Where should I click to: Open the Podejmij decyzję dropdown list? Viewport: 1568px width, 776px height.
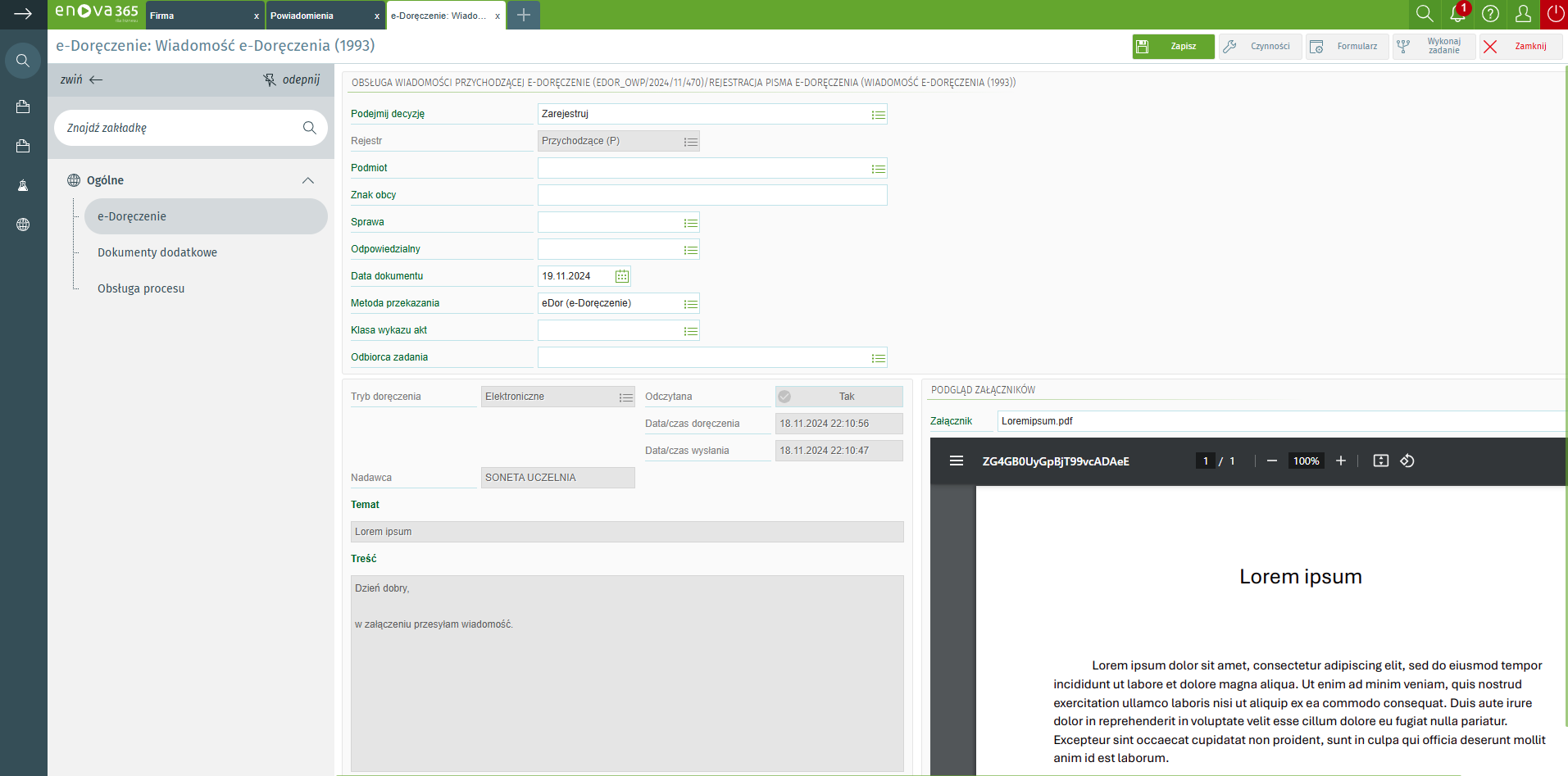(x=878, y=115)
